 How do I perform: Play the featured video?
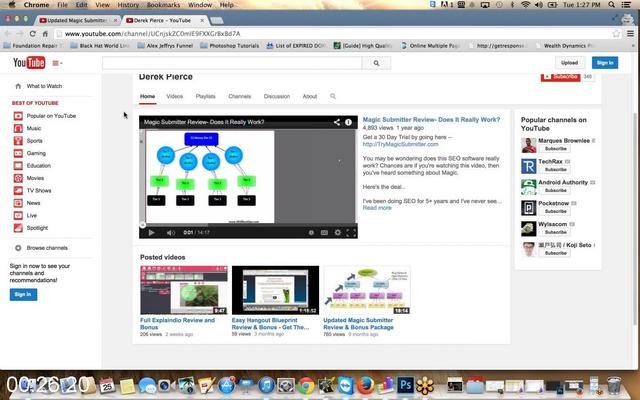coord(151,233)
